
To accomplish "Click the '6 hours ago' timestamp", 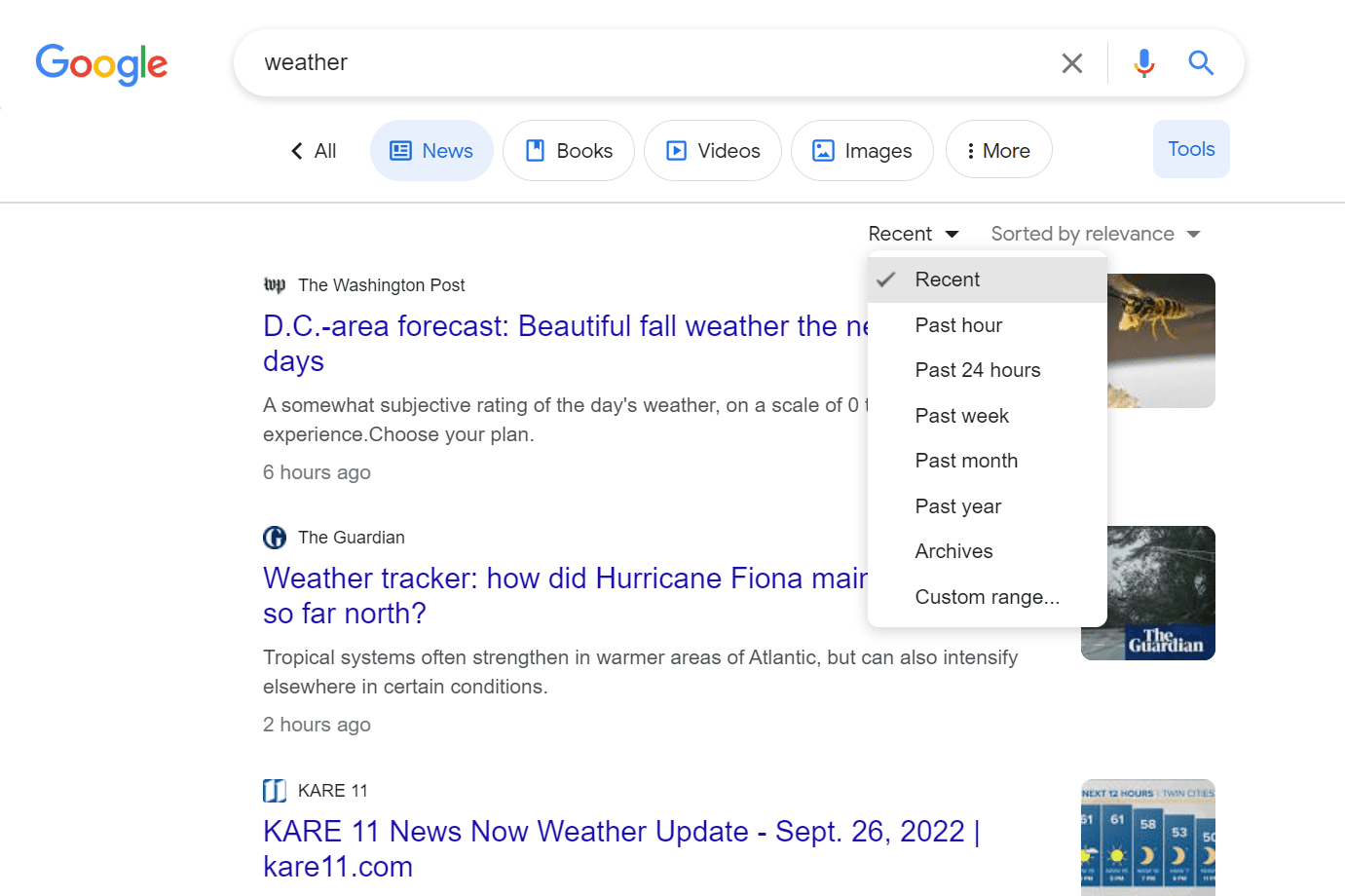I will pos(317,472).
